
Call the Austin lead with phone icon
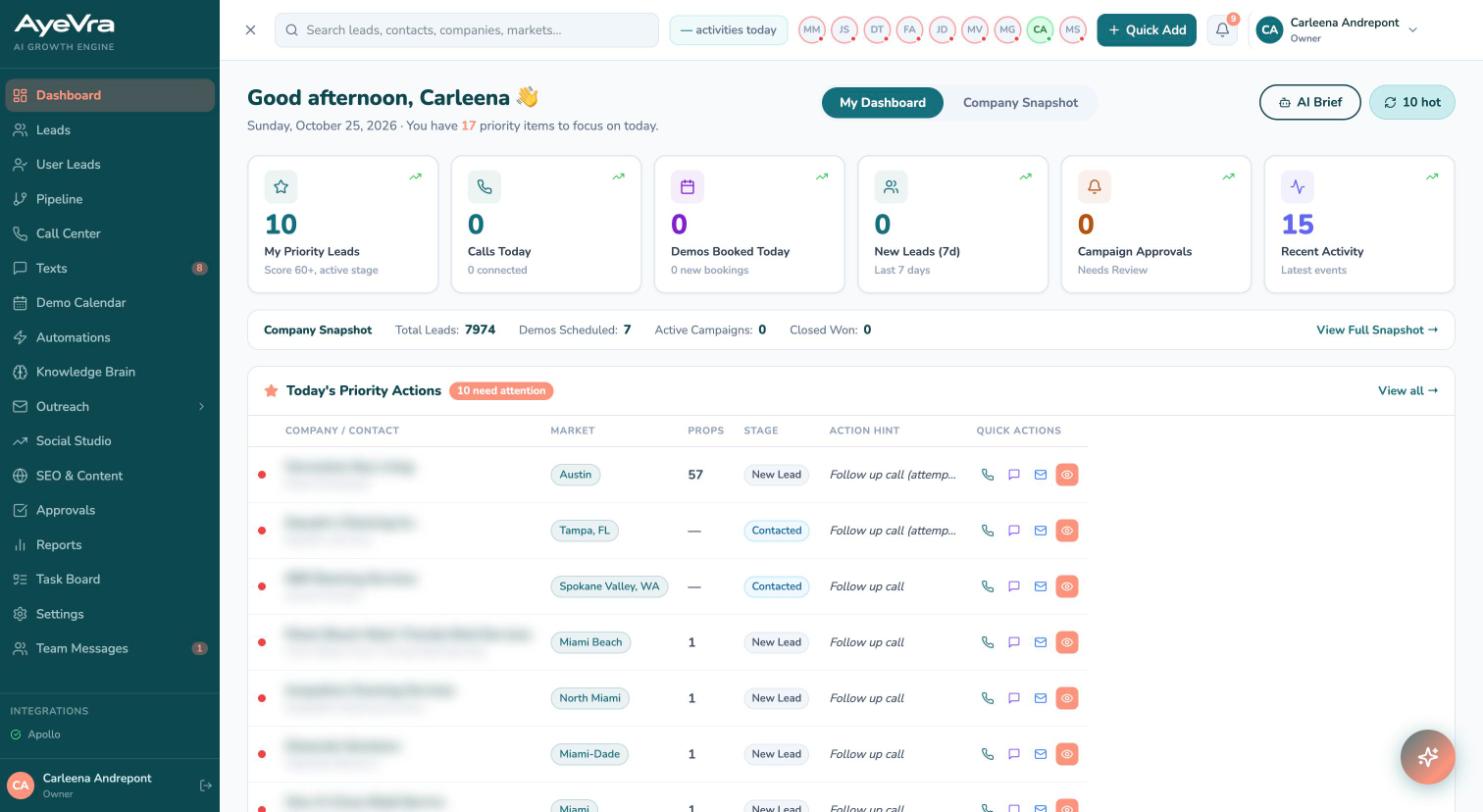[988, 475]
